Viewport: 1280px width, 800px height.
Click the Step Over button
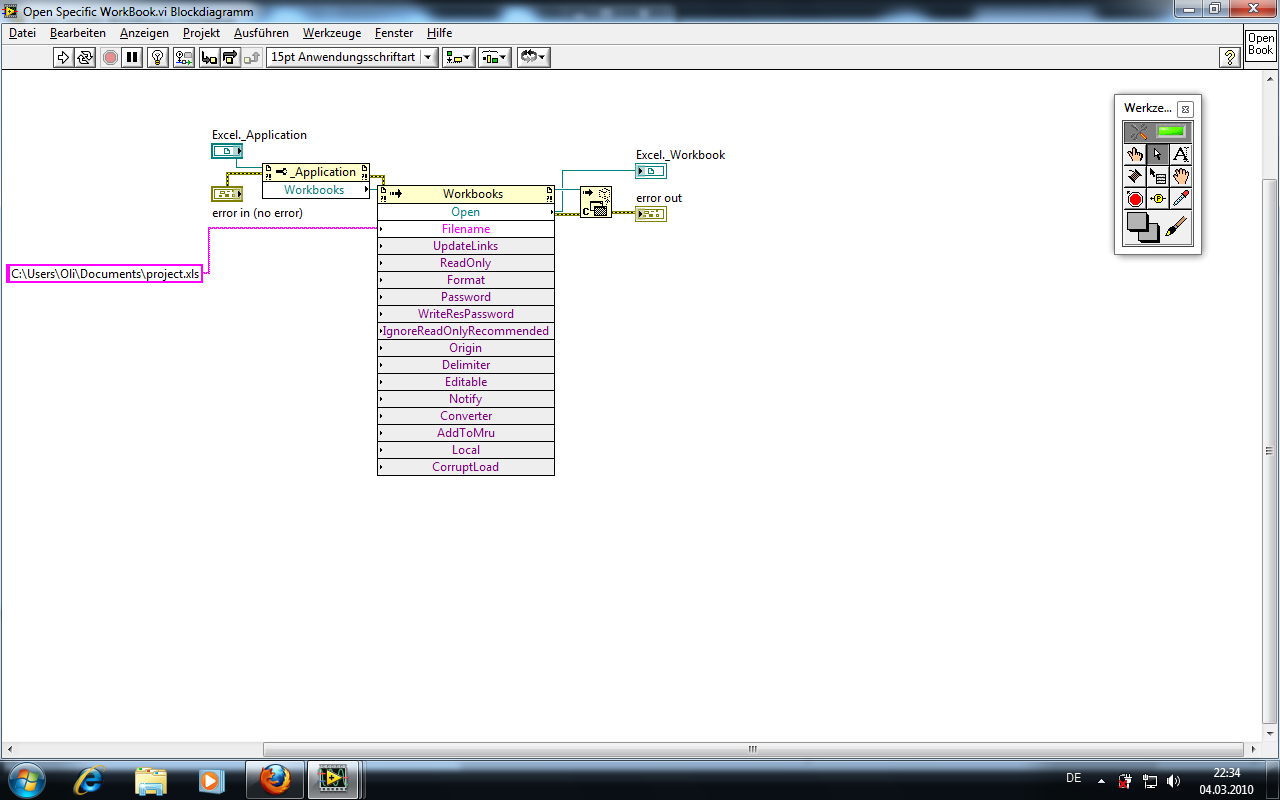click(x=231, y=57)
